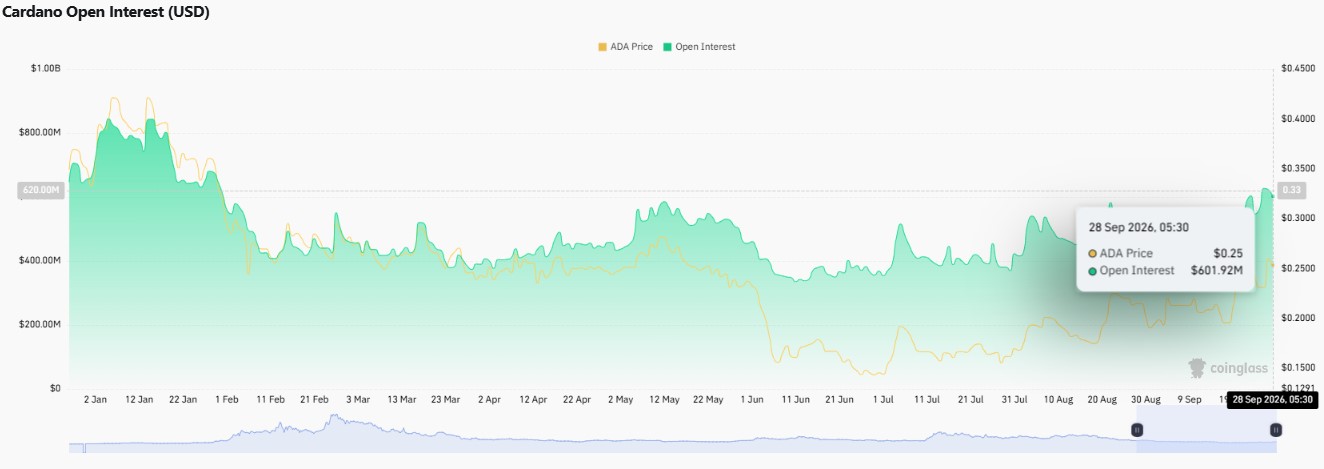Click the 22 Jan date on the x-axis
Image resolution: width=1324 pixels, height=469 pixels.
[x=183, y=399]
